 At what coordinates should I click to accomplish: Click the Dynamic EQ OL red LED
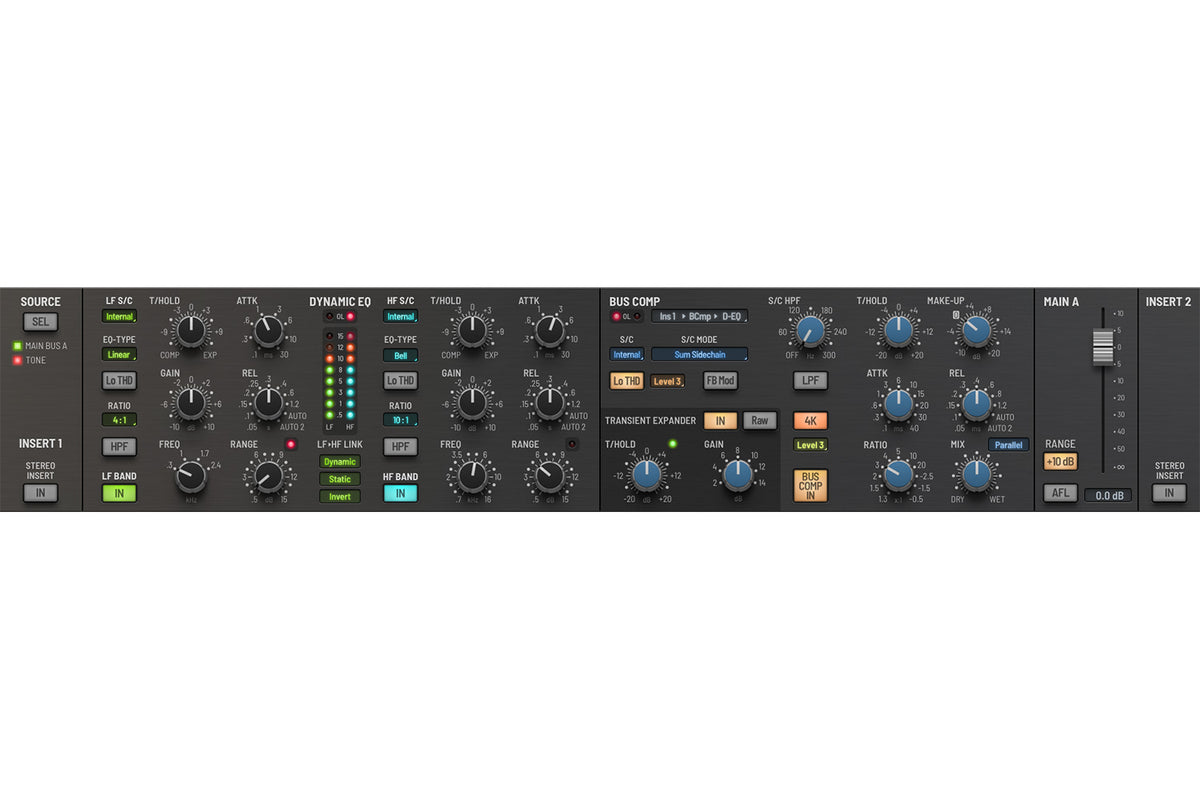(x=350, y=317)
